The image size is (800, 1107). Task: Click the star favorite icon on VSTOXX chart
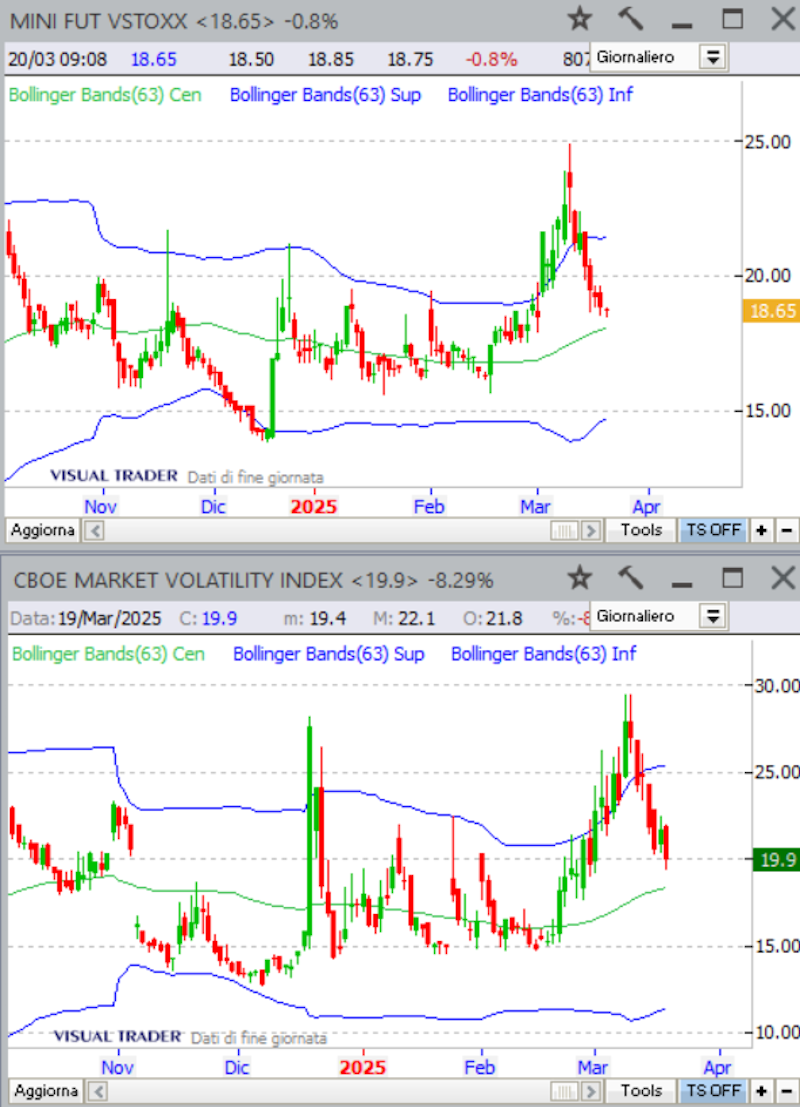(x=580, y=19)
